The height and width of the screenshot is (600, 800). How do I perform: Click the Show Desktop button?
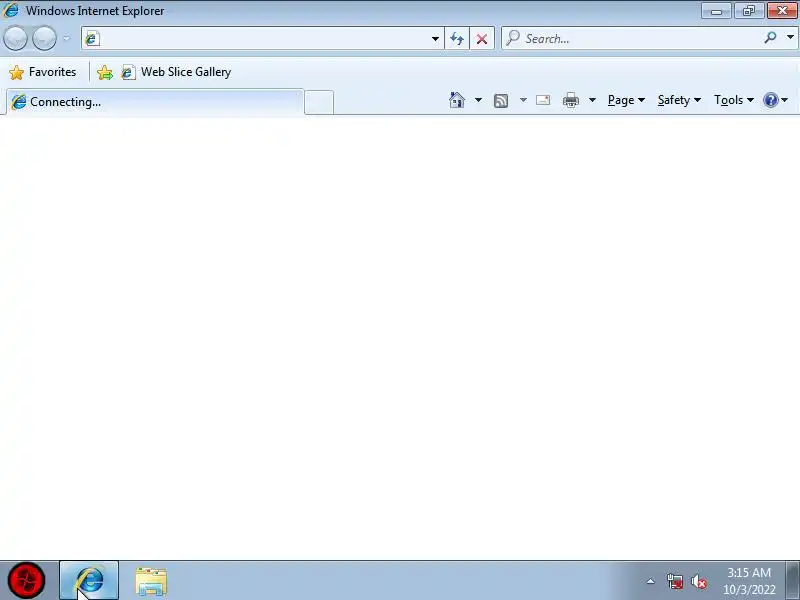pyautogui.click(x=792, y=580)
